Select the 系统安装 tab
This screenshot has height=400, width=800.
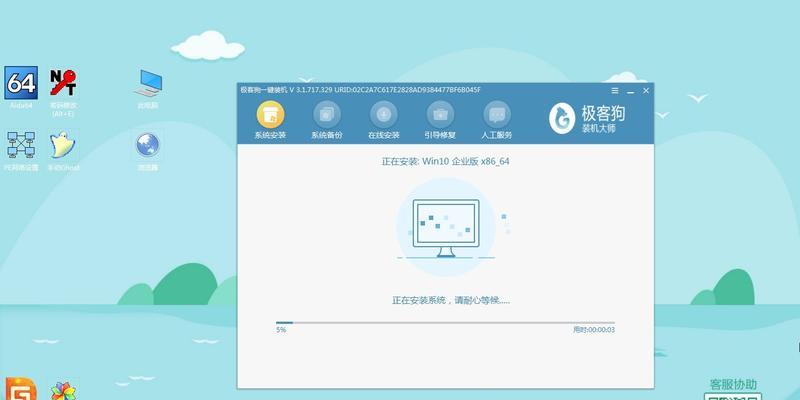coord(270,120)
